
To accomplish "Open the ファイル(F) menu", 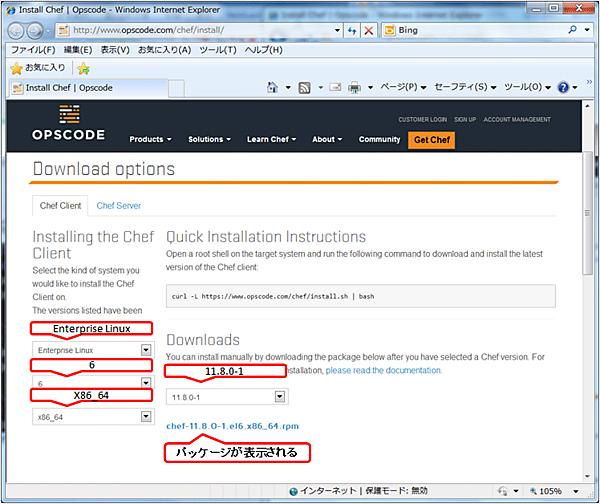I will pyautogui.click(x=33, y=50).
